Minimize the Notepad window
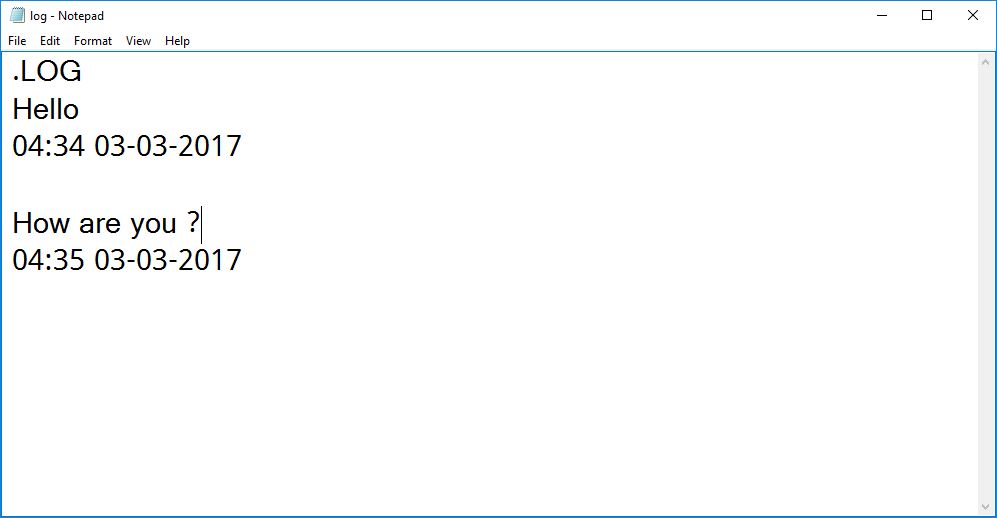 click(x=882, y=15)
